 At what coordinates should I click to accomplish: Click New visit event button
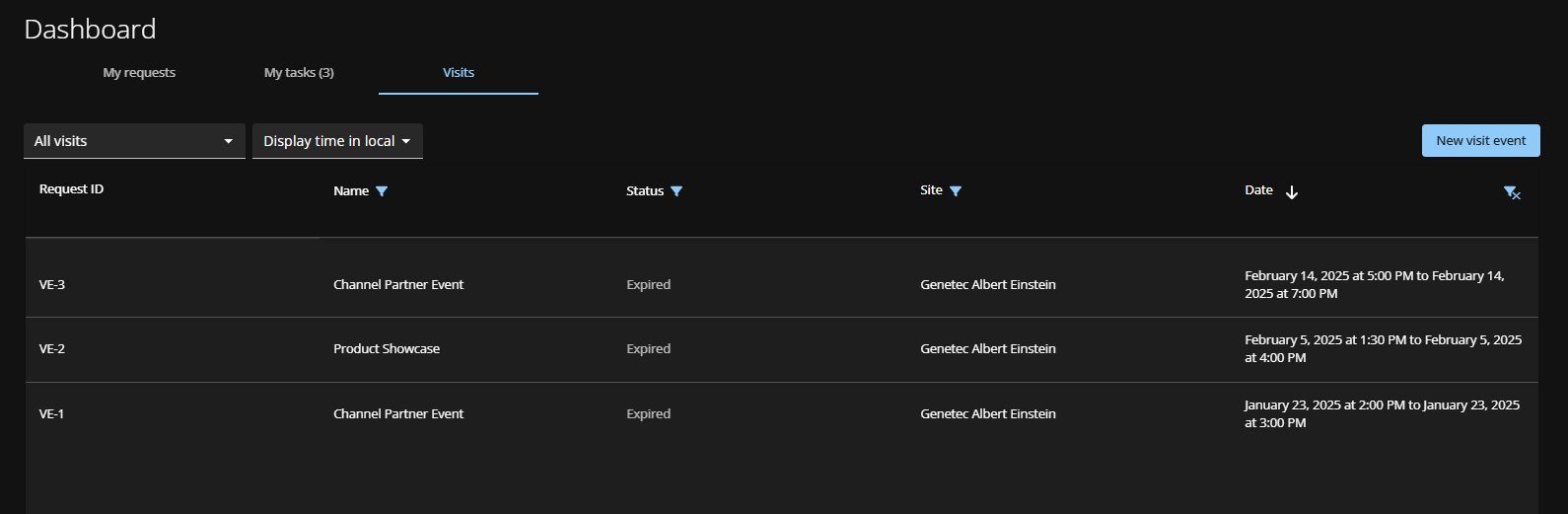[1480, 141]
